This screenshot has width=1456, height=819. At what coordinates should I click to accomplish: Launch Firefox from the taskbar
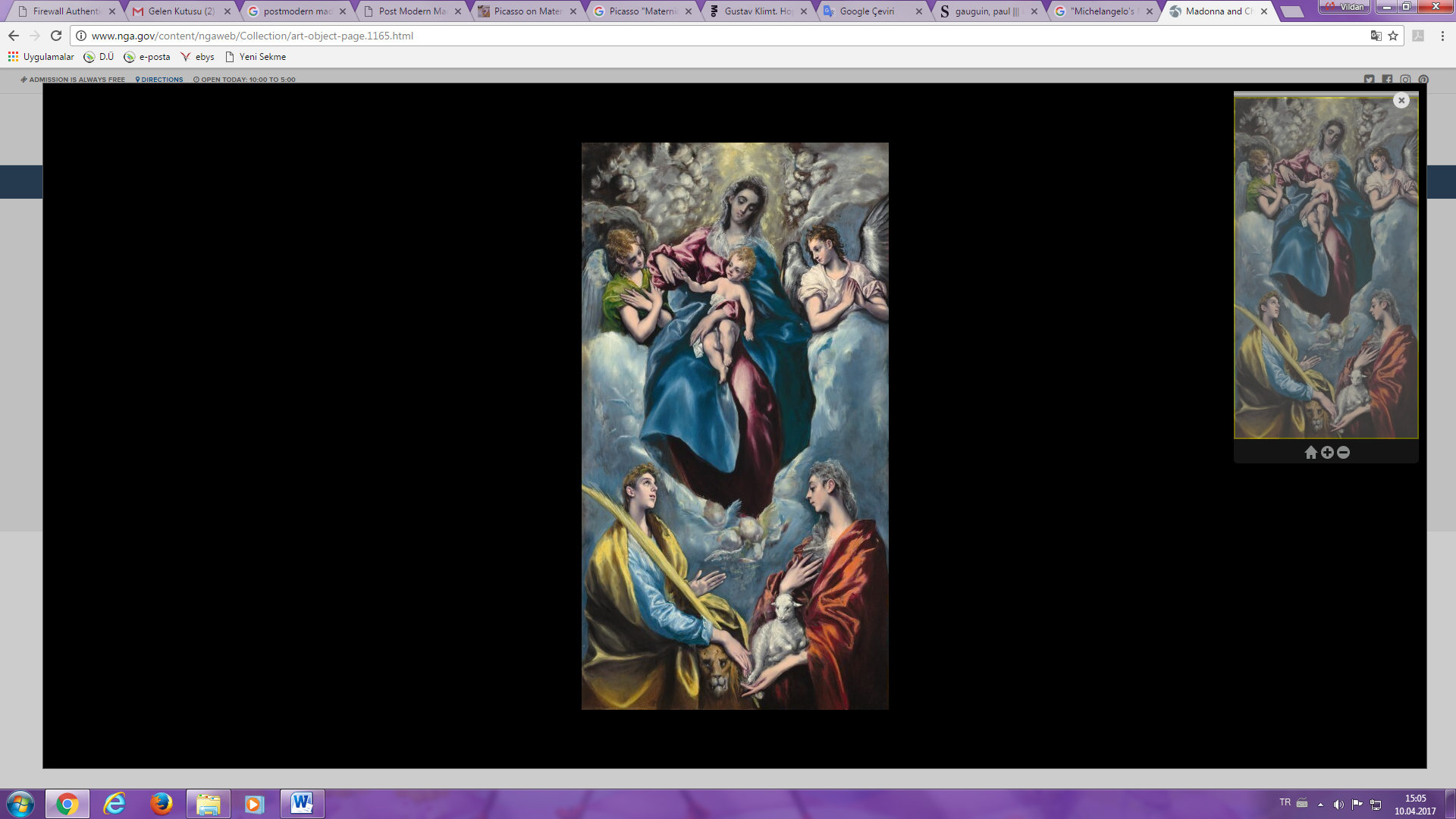161,804
